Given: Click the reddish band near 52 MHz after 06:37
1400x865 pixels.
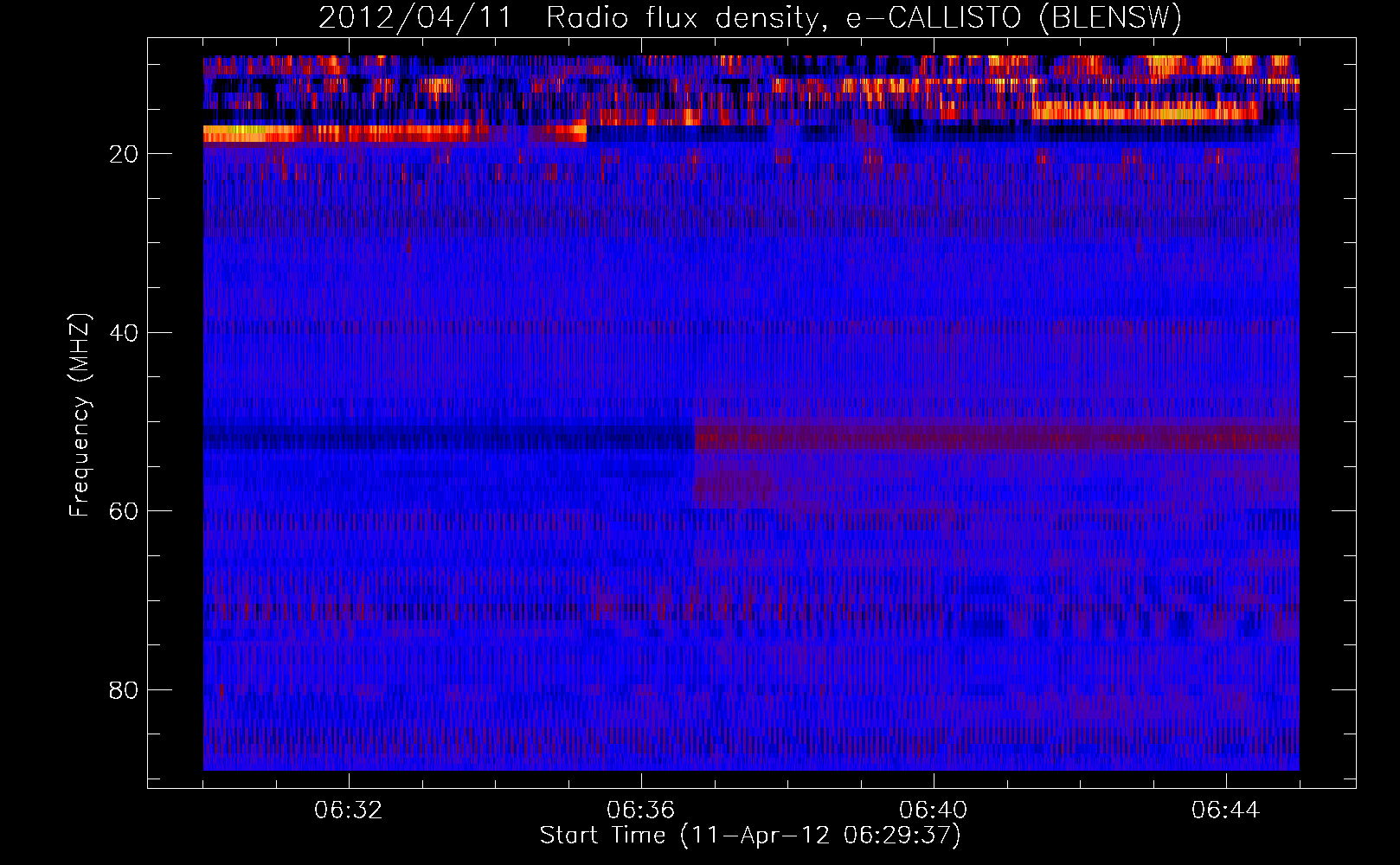Looking at the screenshot, I should pos(997,437).
